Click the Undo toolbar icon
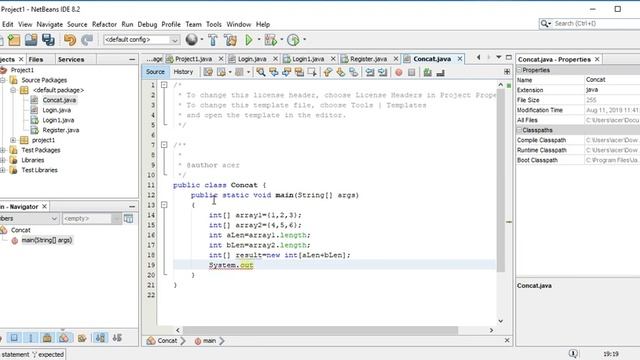 (x=70, y=40)
